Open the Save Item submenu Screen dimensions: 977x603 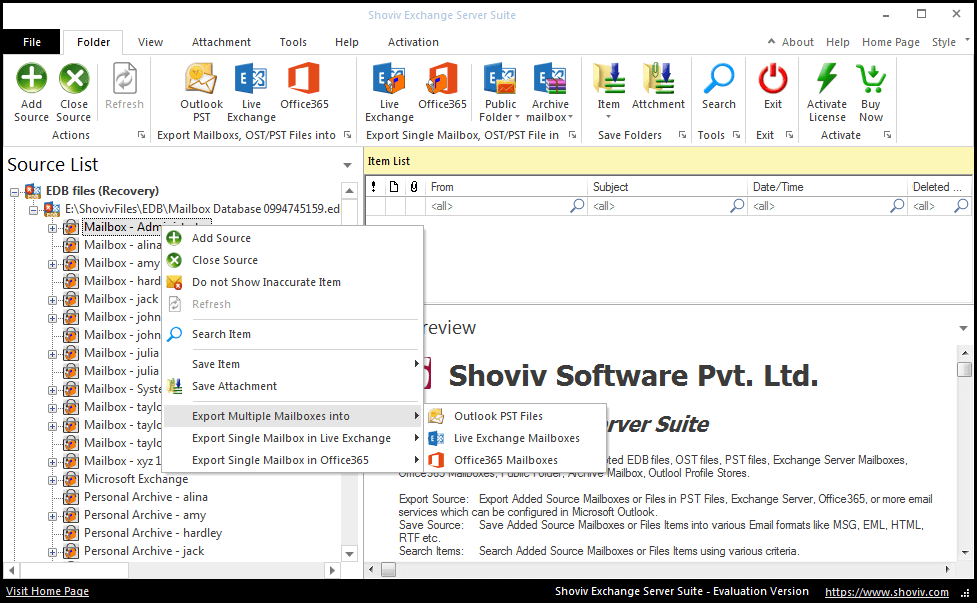point(293,364)
